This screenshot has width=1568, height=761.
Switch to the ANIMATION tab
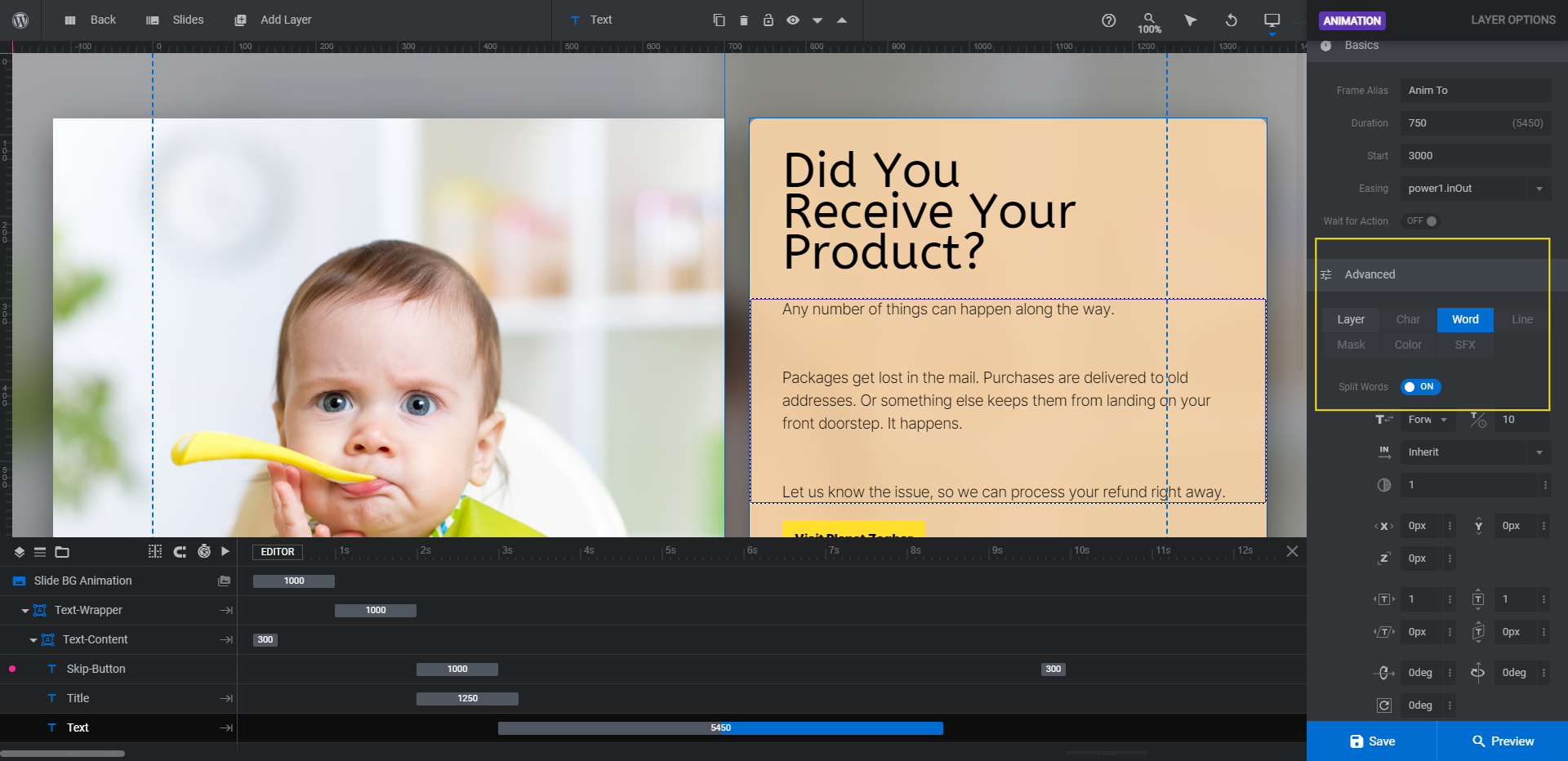(x=1352, y=20)
